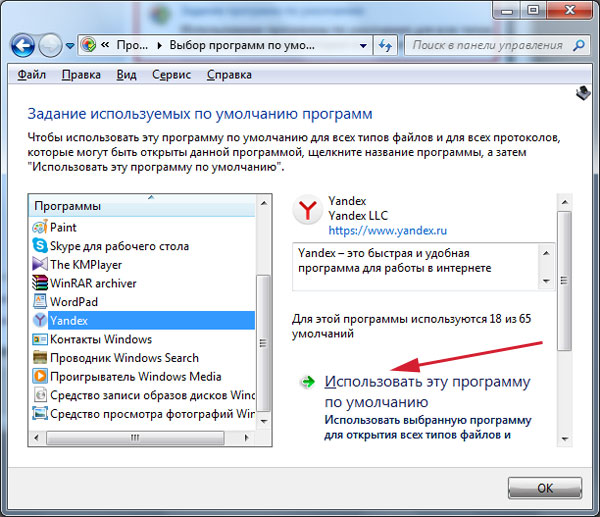This screenshot has height=517, width=600.
Task: Open the Справка menu
Action: (x=229, y=75)
